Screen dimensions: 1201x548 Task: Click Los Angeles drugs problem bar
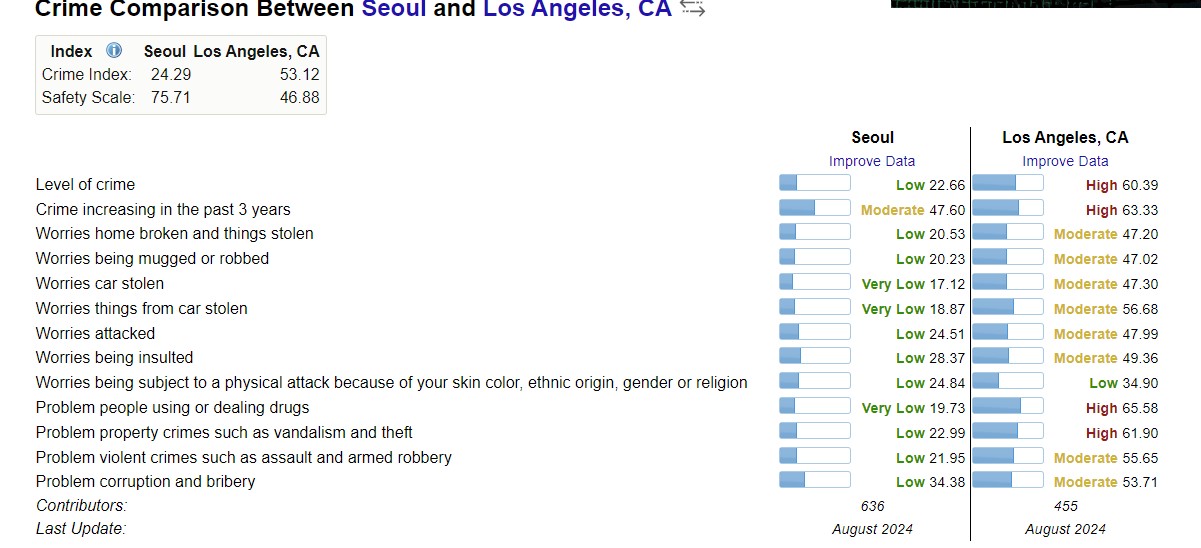click(x=1007, y=407)
